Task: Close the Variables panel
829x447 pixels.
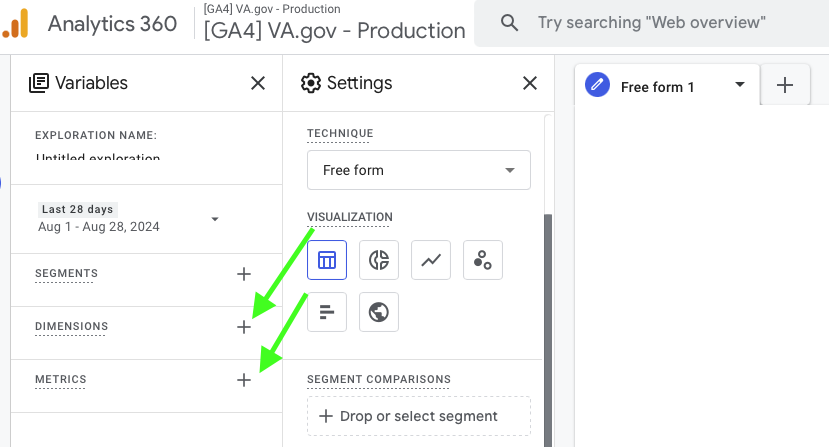Action: tap(258, 83)
